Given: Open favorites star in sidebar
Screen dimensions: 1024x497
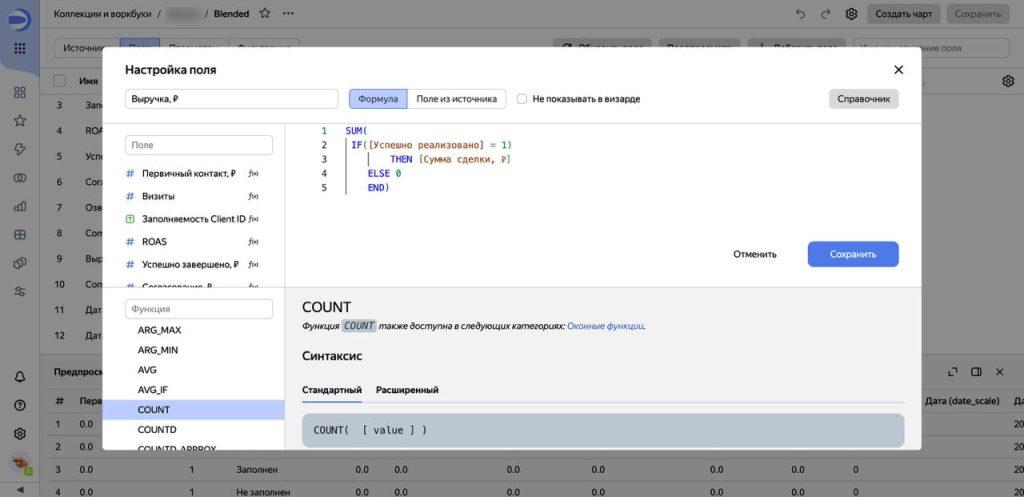Looking at the screenshot, I should point(20,120).
